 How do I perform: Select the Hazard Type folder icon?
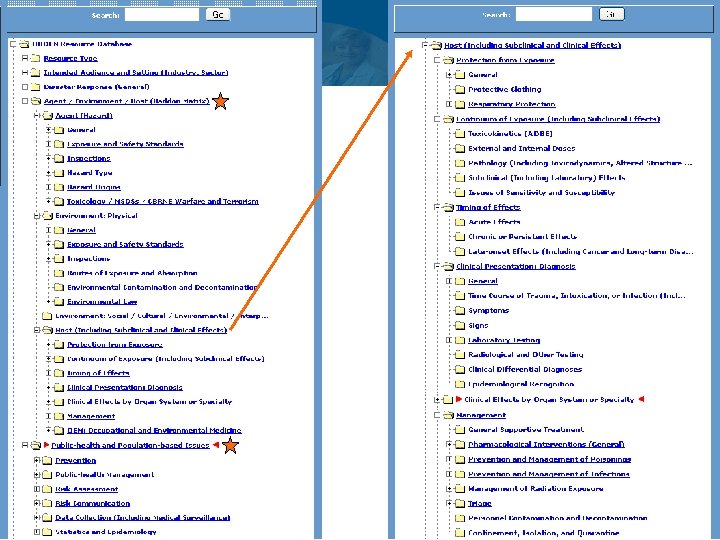[x=59, y=173]
